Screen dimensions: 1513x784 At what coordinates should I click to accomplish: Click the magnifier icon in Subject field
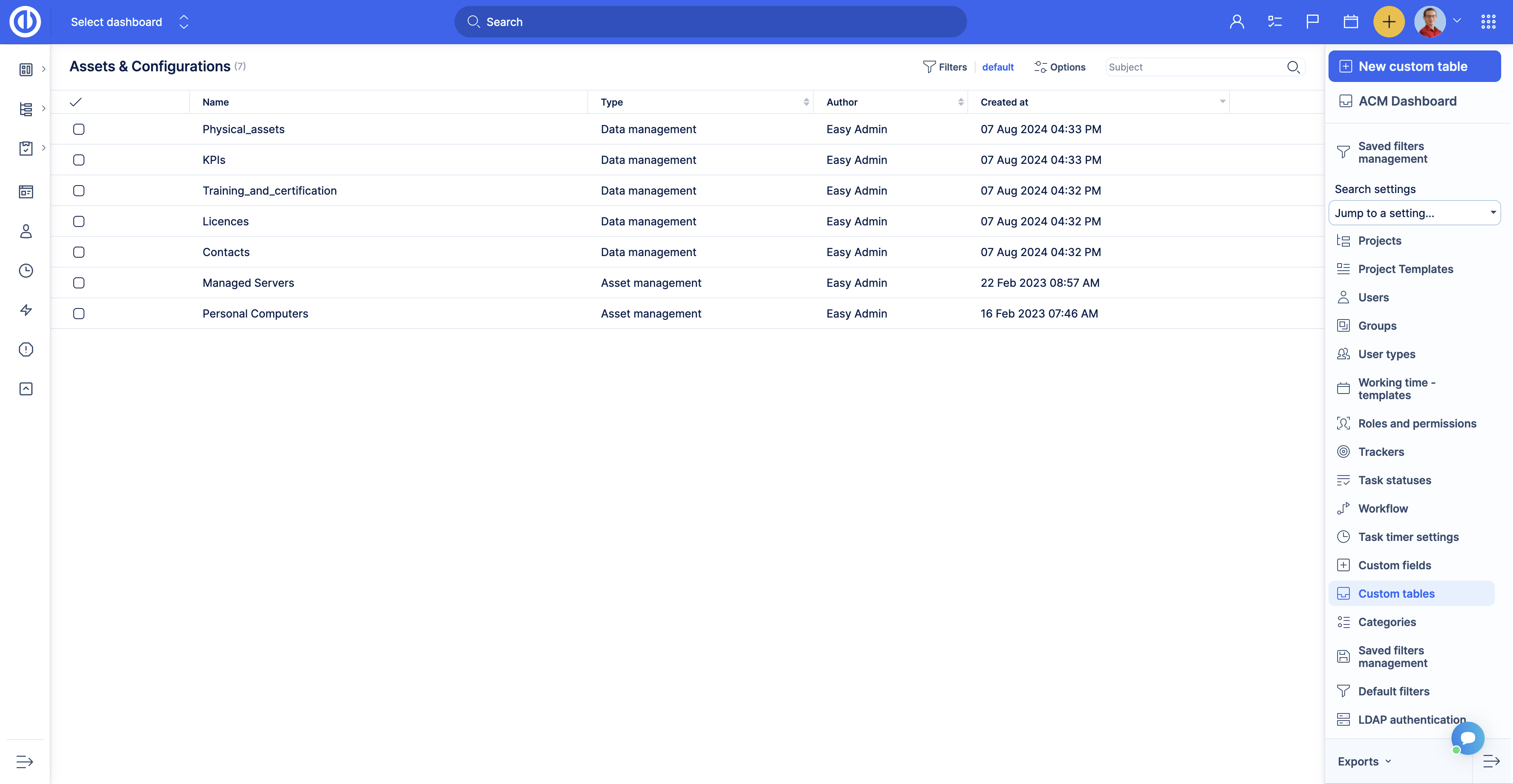pos(1293,67)
